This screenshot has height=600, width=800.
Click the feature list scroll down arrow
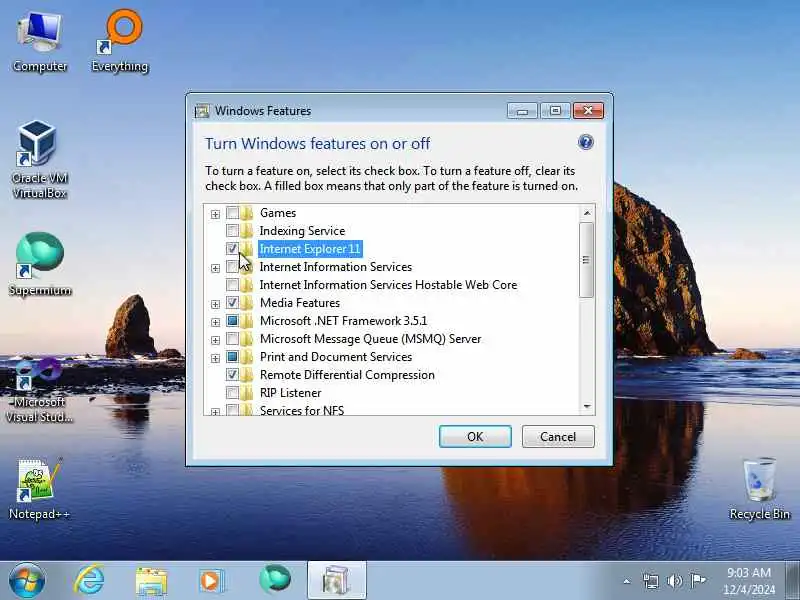[x=586, y=407]
